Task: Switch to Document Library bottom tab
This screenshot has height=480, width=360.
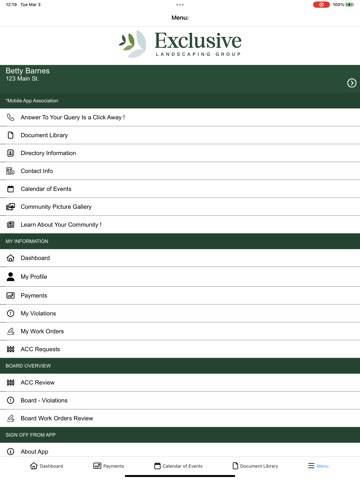Action: (x=255, y=466)
